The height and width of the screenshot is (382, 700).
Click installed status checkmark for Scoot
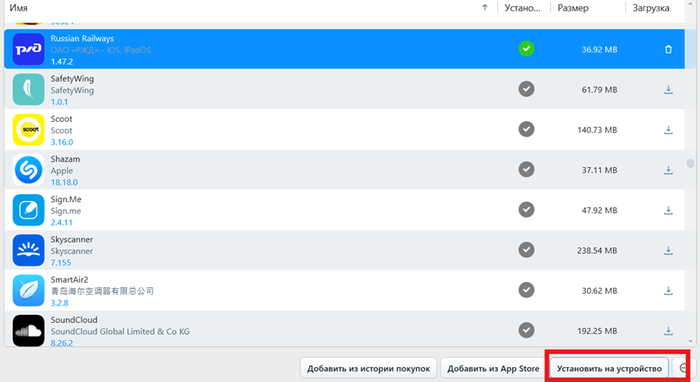pyautogui.click(x=526, y=129)
